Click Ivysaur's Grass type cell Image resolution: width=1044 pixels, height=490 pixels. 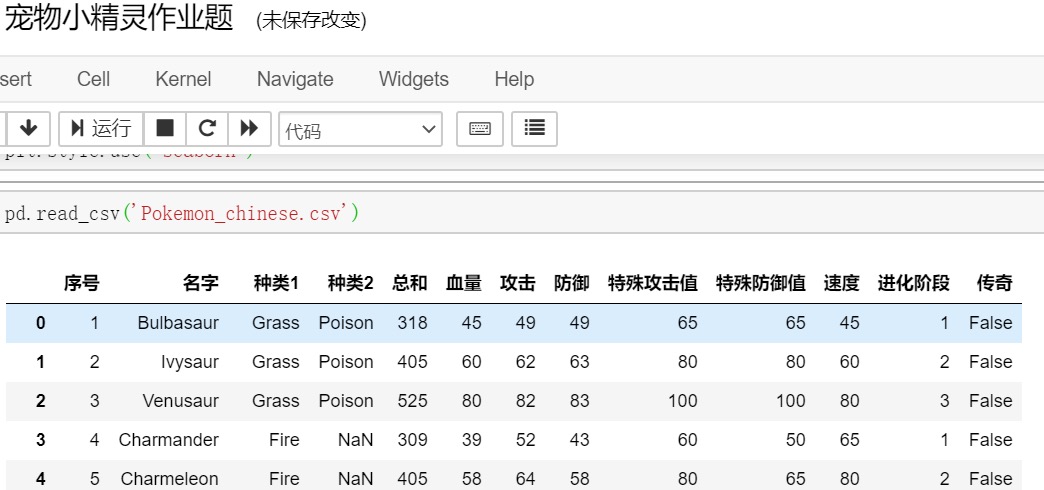pos(276,362)
